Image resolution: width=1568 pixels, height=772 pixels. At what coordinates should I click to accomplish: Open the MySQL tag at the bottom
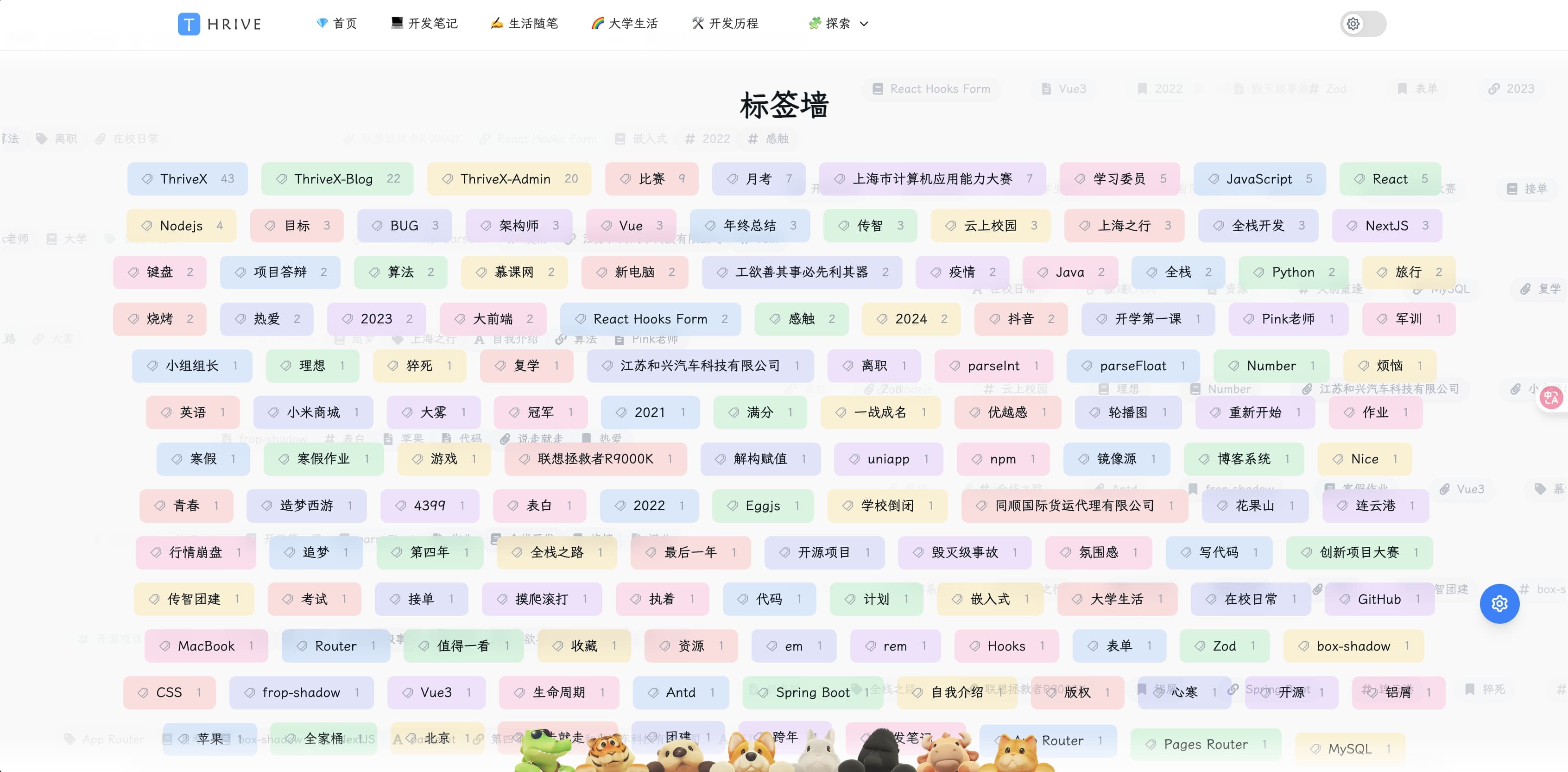point(1349,749)
